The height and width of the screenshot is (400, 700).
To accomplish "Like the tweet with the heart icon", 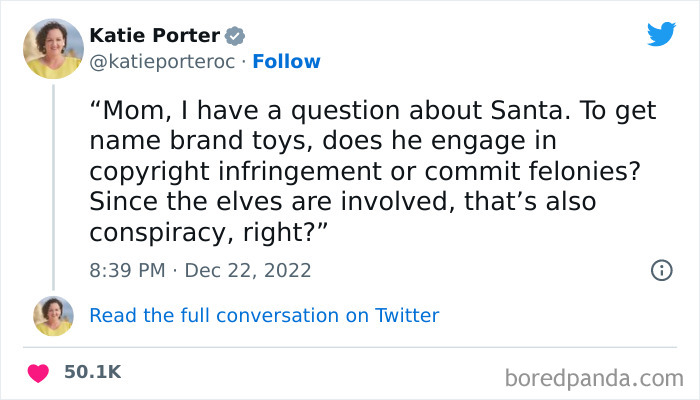I will (40, 373).
